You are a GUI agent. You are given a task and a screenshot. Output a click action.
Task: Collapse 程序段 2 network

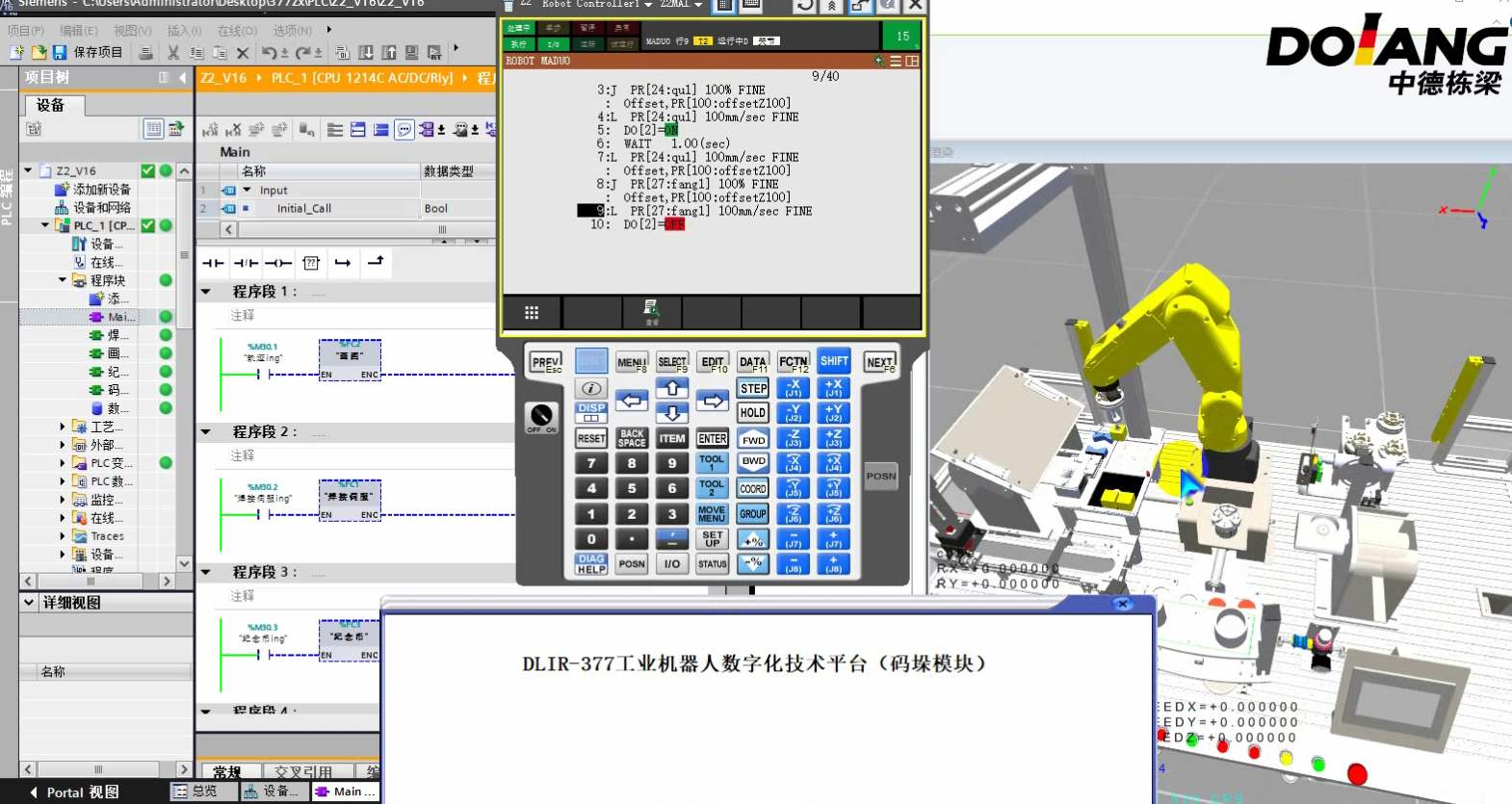coord(206,431)
